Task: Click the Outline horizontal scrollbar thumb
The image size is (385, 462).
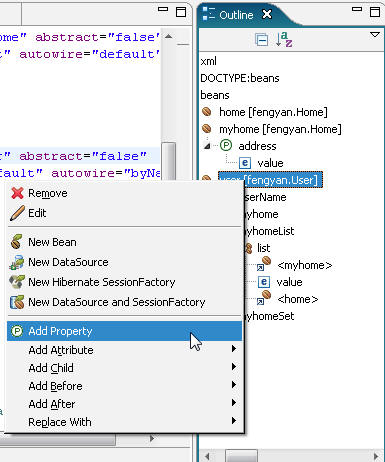Action: (x=241, y=456)
